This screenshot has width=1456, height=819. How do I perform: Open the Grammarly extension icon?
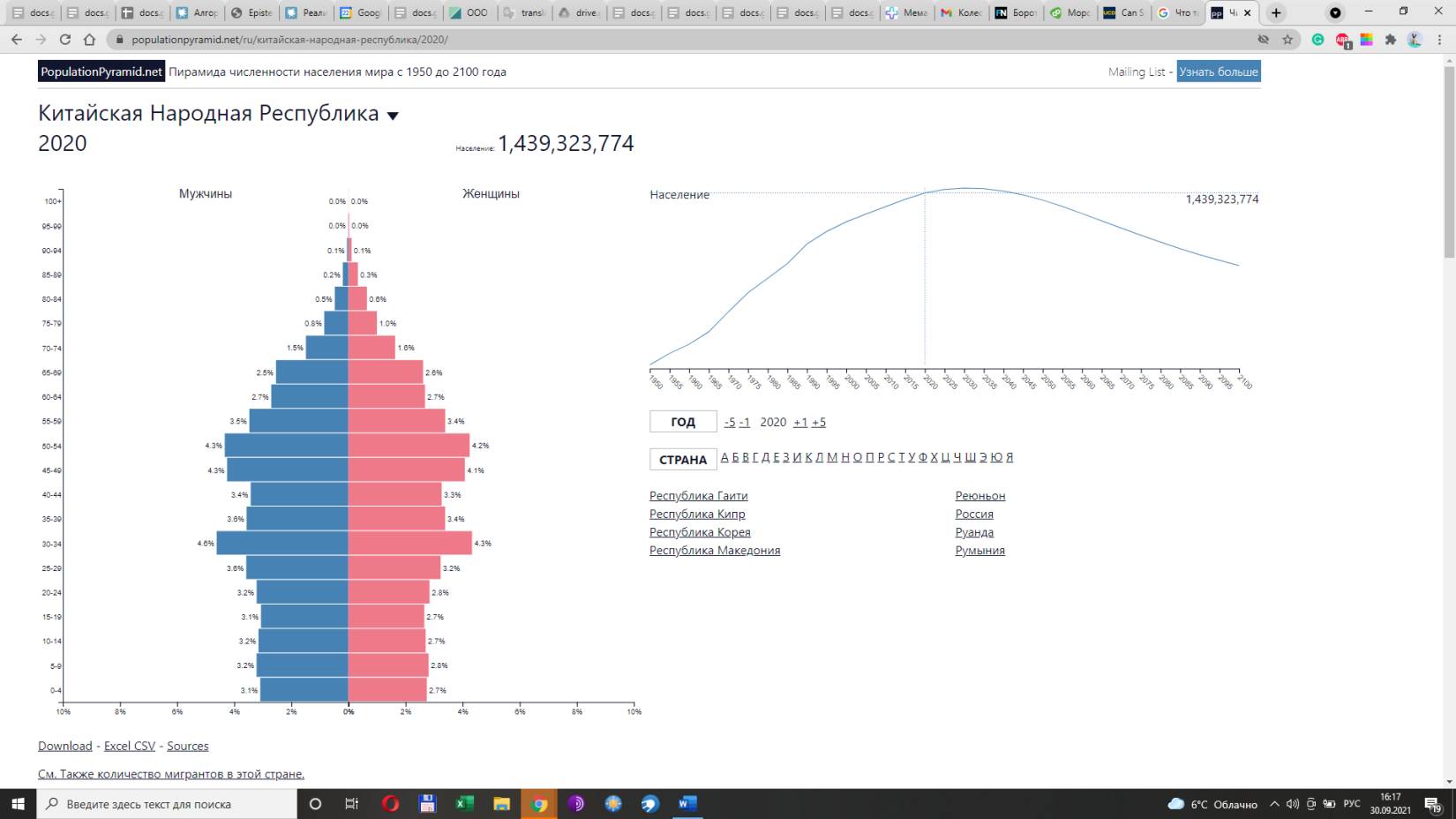[1317, 40]
